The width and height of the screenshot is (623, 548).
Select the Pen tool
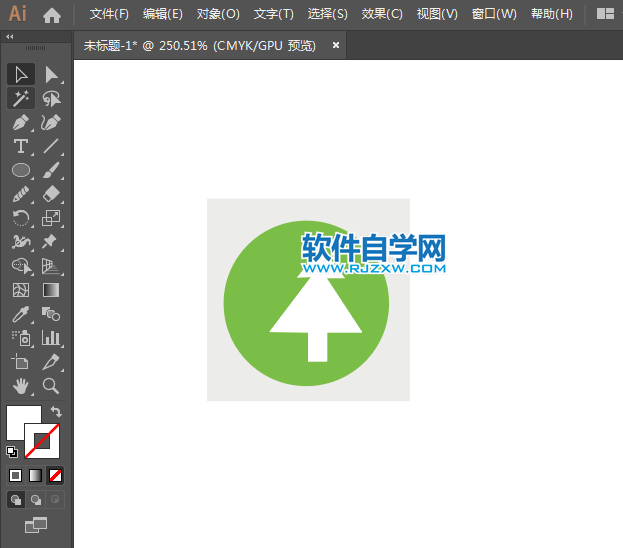point(21,122)
